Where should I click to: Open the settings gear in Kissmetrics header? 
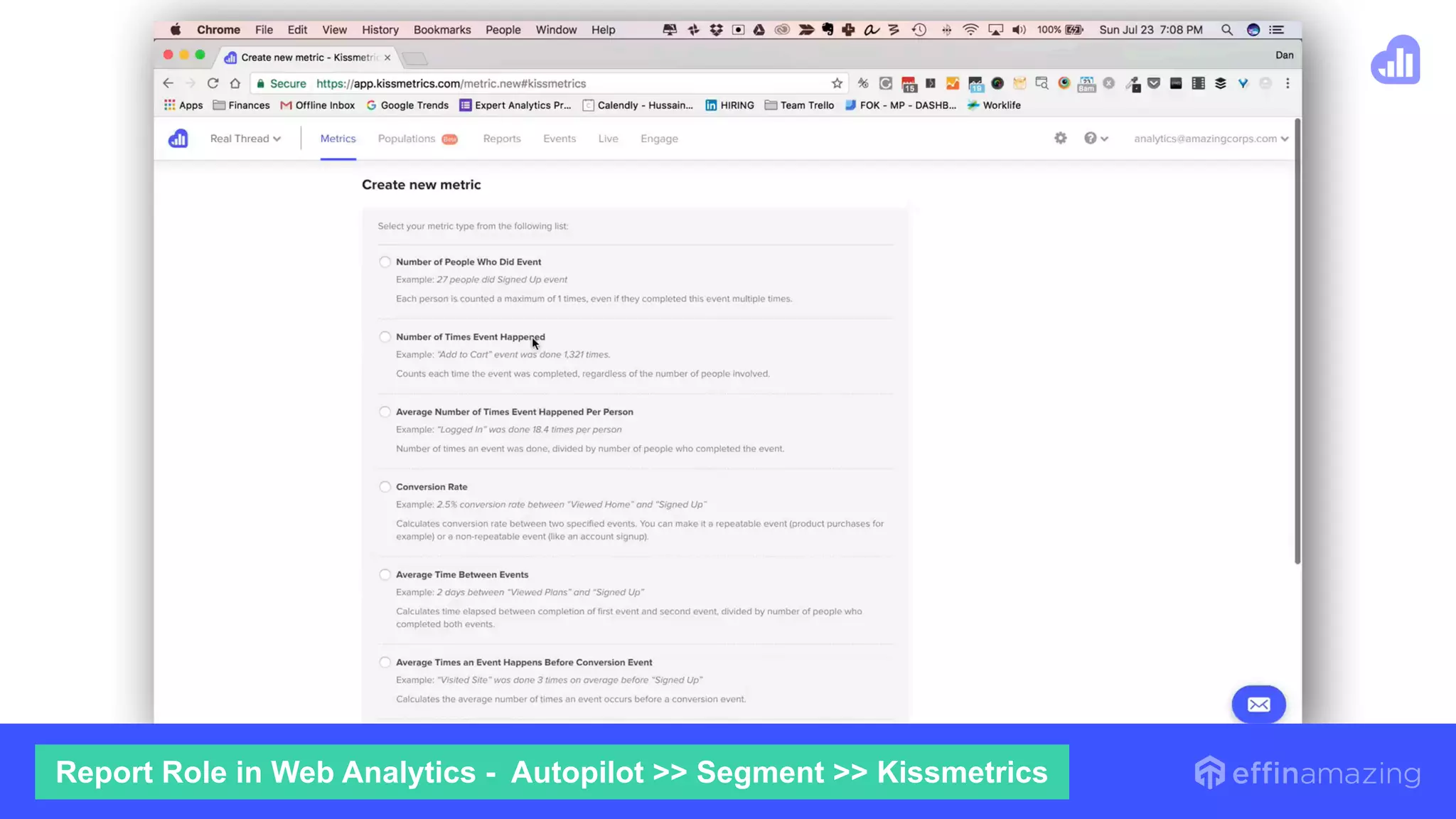tap(1060, 138)
